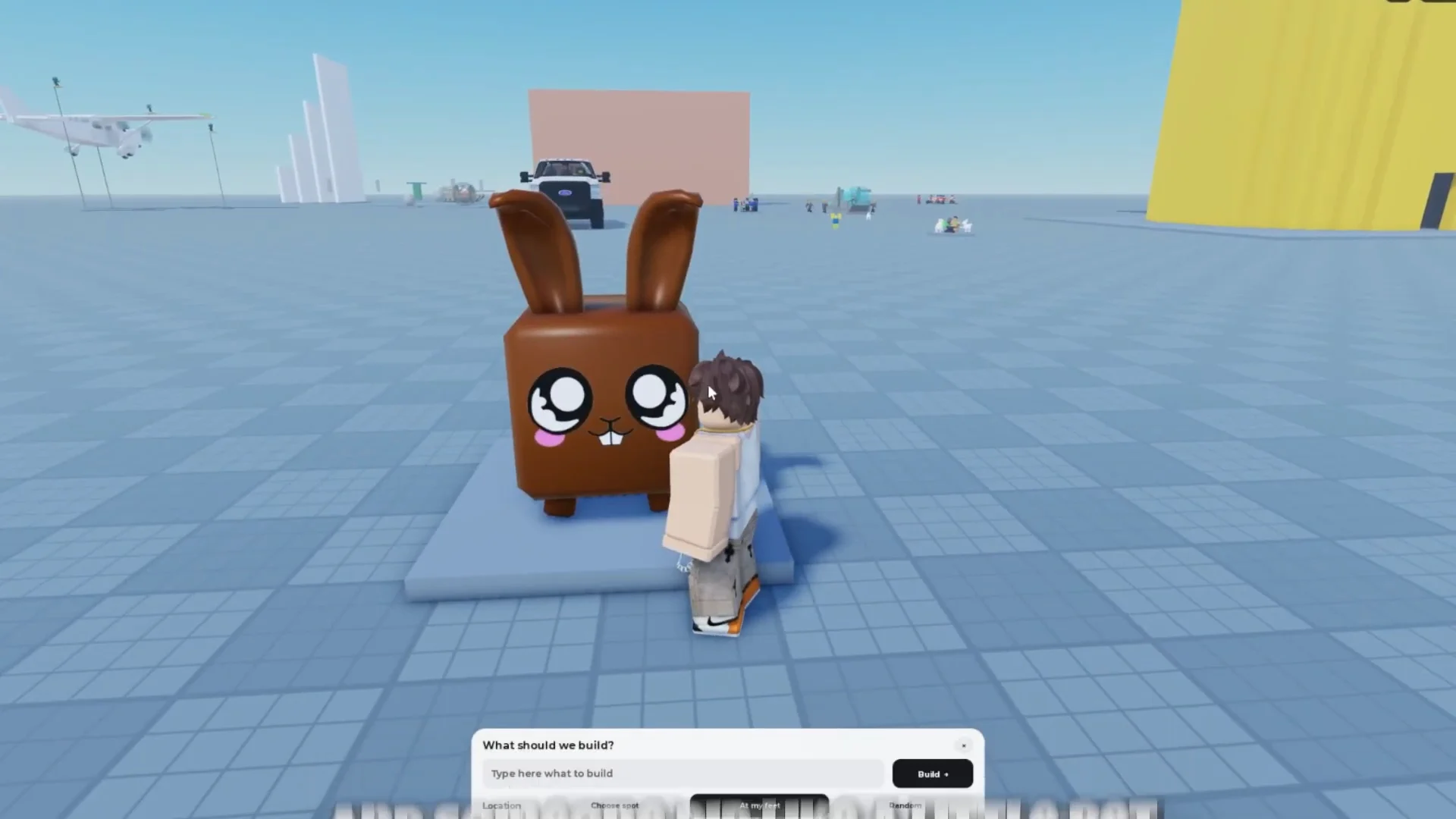The height and width of the screenshot is (819, 1456).
Task: Select 'At my feet' location option
Action: pos(759,805)
